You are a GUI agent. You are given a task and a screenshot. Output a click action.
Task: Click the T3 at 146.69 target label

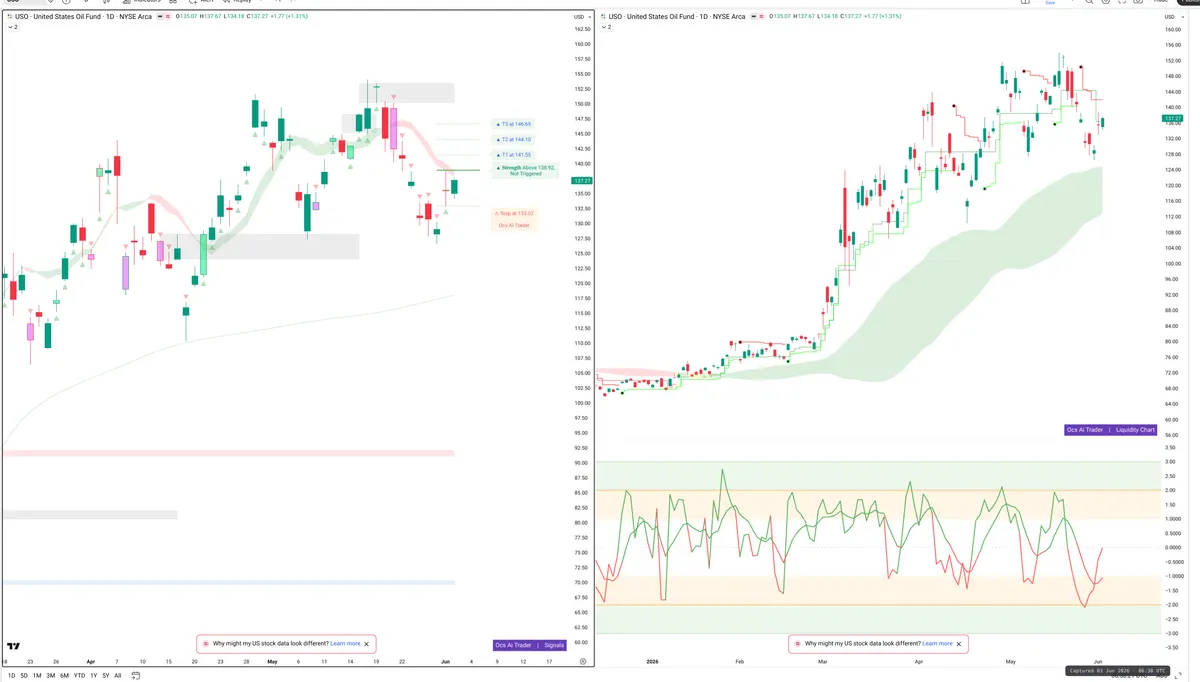[513, 124]
